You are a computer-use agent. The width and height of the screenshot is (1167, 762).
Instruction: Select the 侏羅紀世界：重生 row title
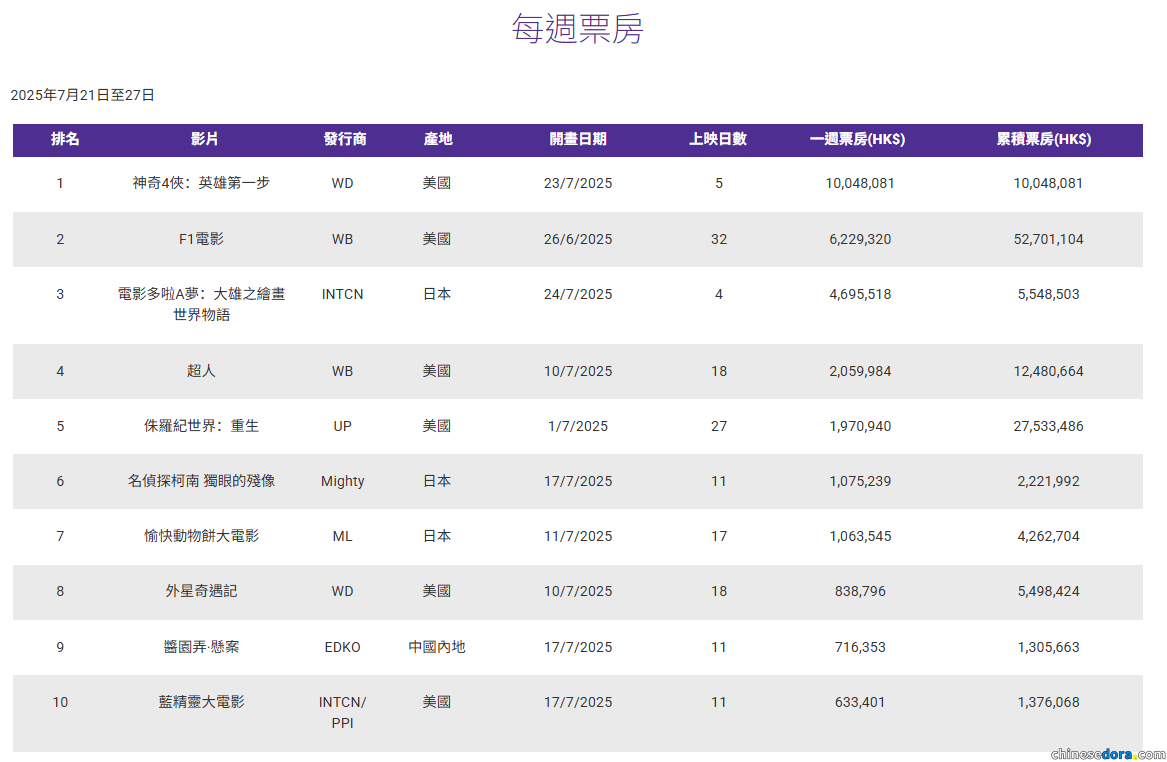tap(201, 426)
